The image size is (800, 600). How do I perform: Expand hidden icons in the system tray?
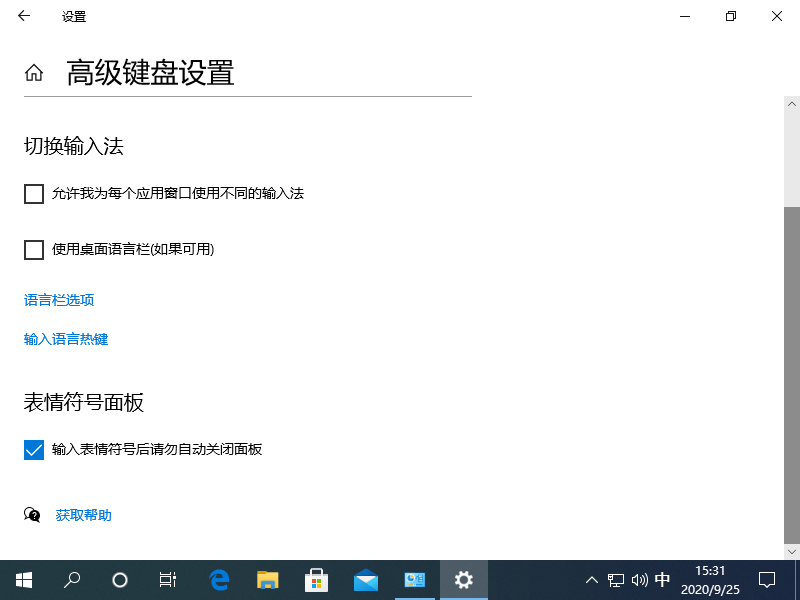tap(591, 580)
